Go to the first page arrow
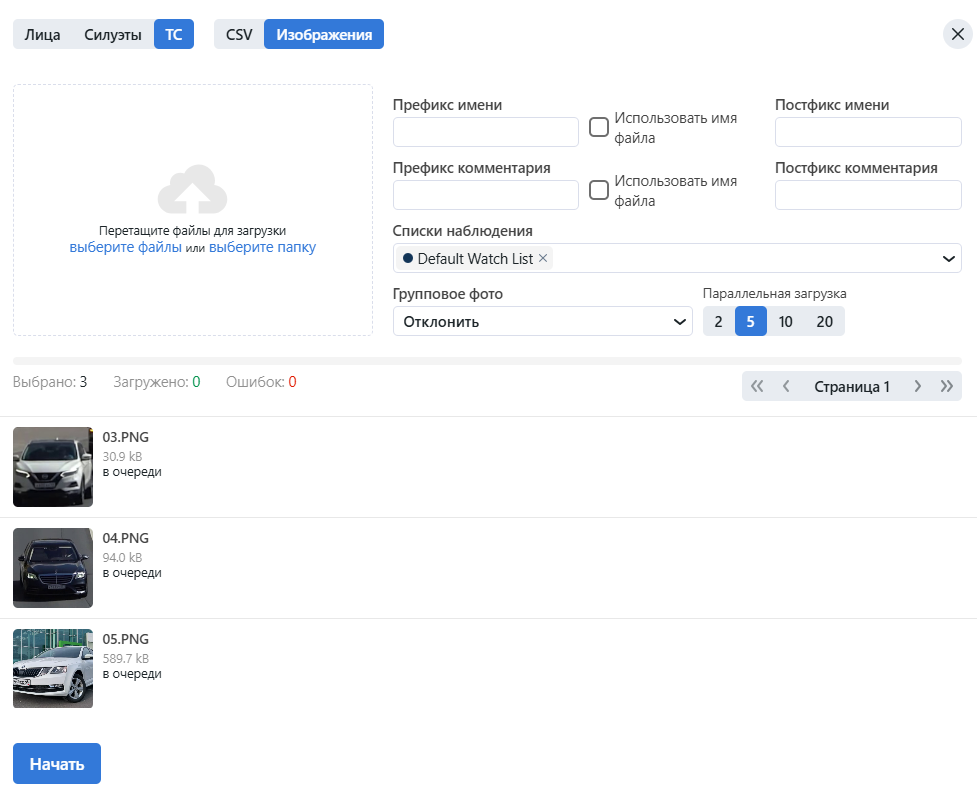This screenshot has width=977, height=791. pos(757,387)
